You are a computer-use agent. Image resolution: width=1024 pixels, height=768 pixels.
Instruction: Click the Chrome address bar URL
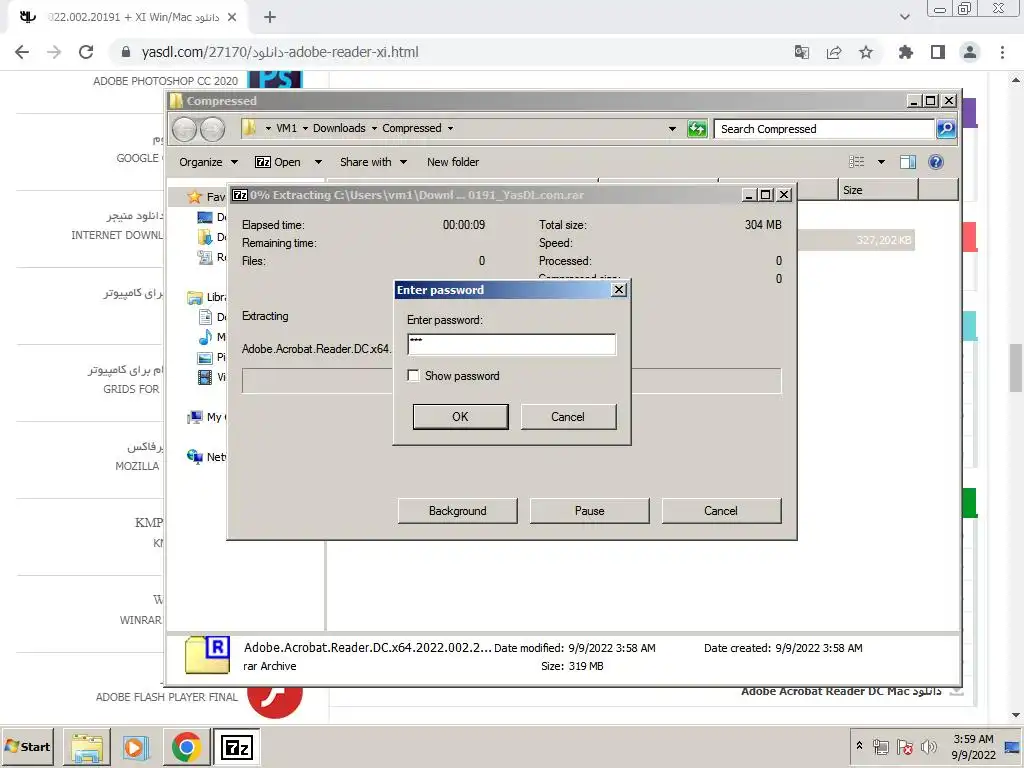(280, 52)
